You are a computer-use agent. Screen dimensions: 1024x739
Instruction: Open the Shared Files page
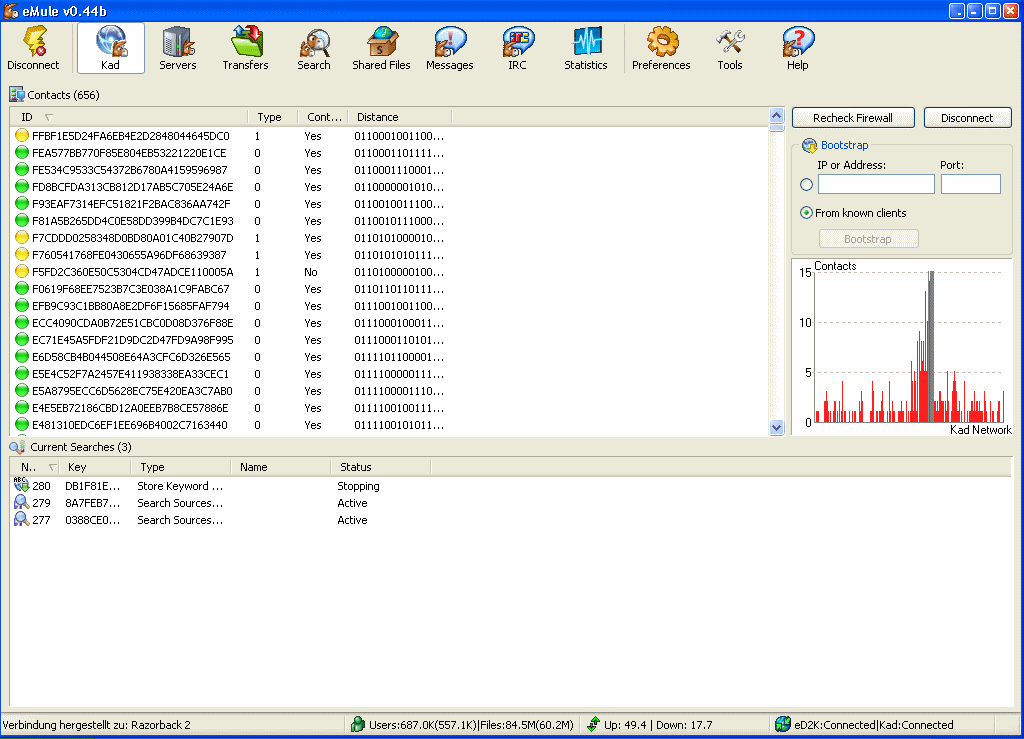(x=381, y=48)
